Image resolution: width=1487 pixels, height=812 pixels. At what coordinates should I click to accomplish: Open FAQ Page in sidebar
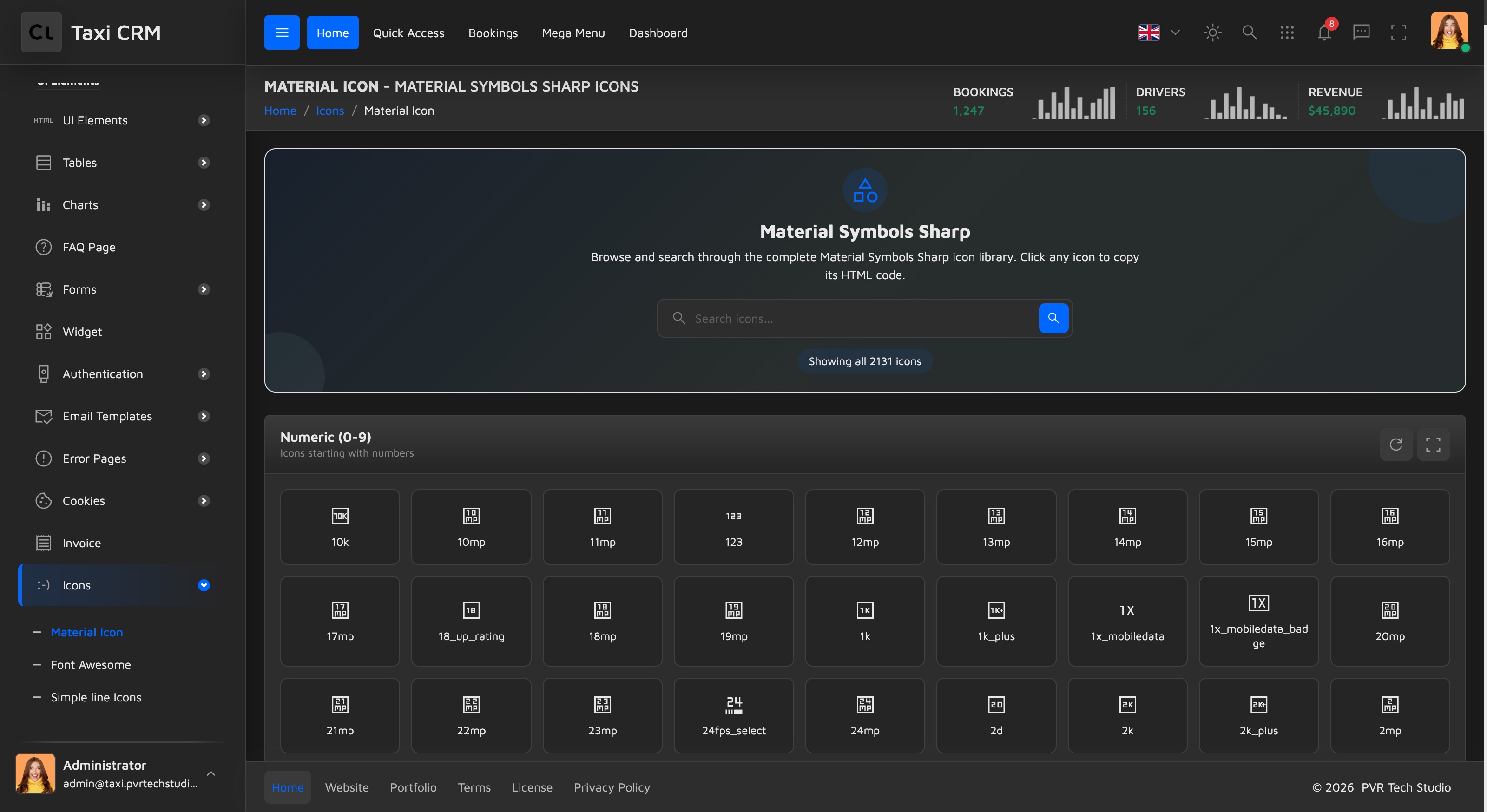point(121,247)
